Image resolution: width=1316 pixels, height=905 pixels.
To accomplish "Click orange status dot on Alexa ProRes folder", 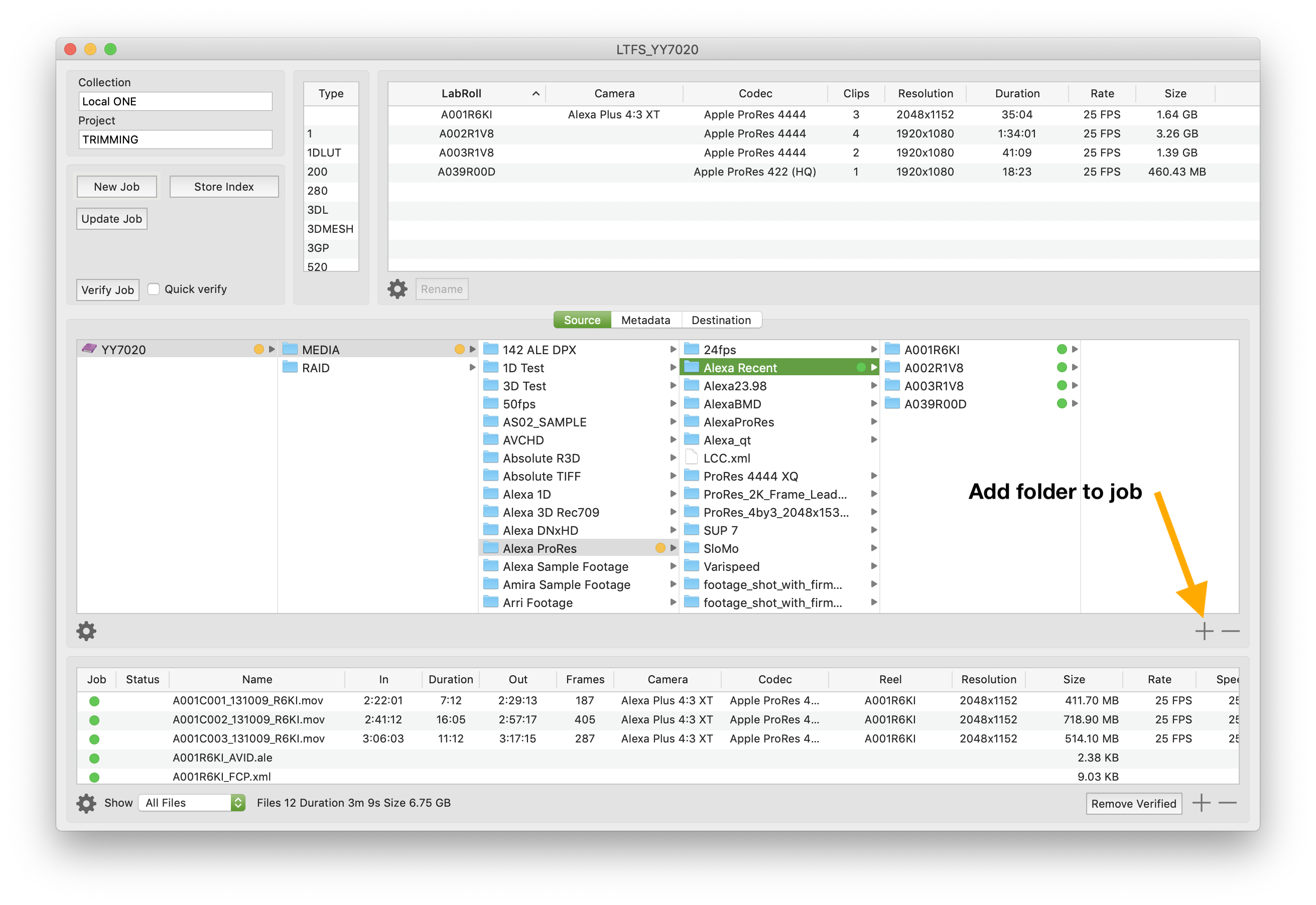I will click(660, 548).
